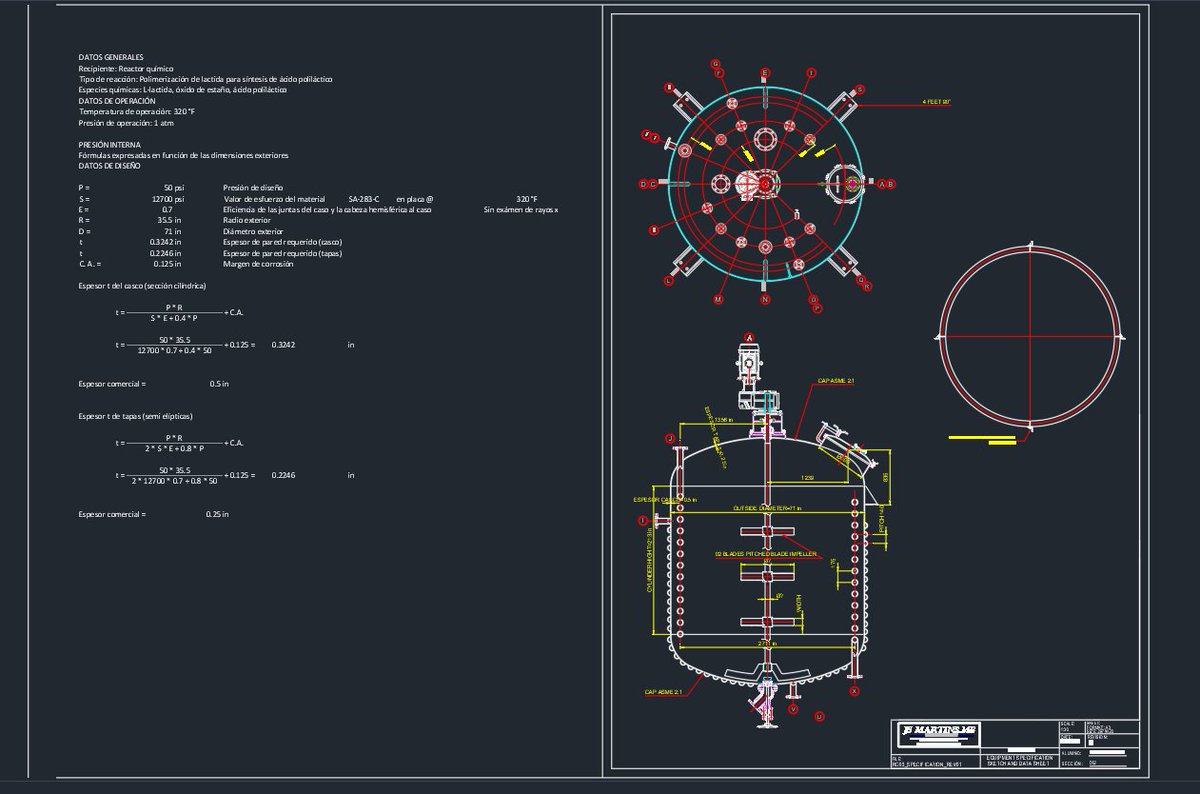Select material designation 'SA-283-C'
The width and height of the screenshot is (1200, 794).
click(364, 199)
